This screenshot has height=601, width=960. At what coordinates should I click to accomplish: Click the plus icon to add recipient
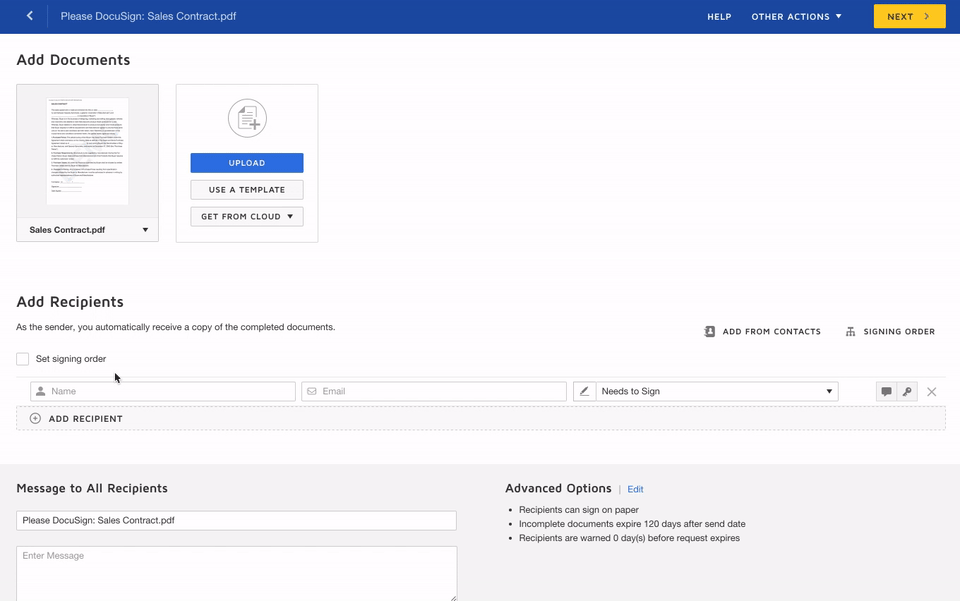36,418
